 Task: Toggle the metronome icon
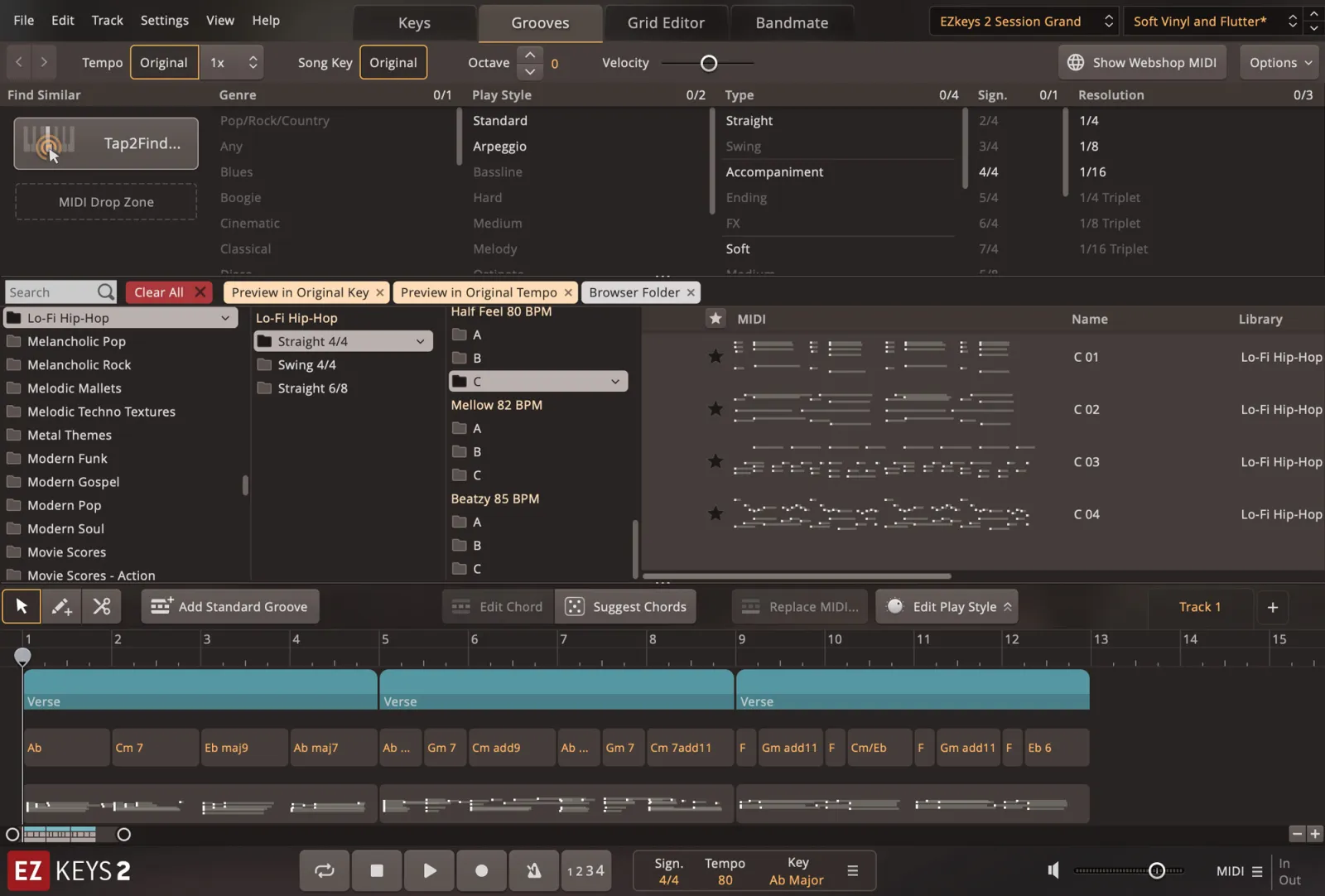[x=534, y=870]
